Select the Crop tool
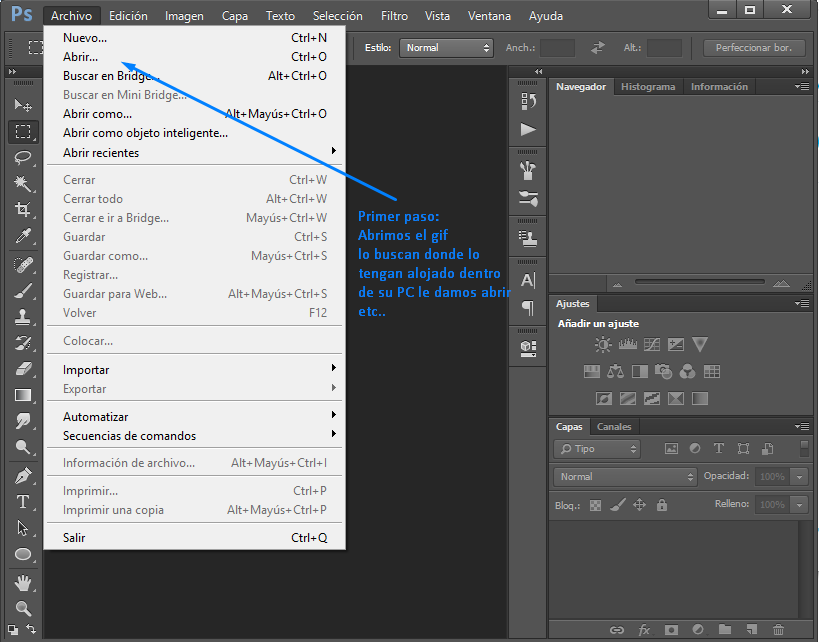 (22, 209)
